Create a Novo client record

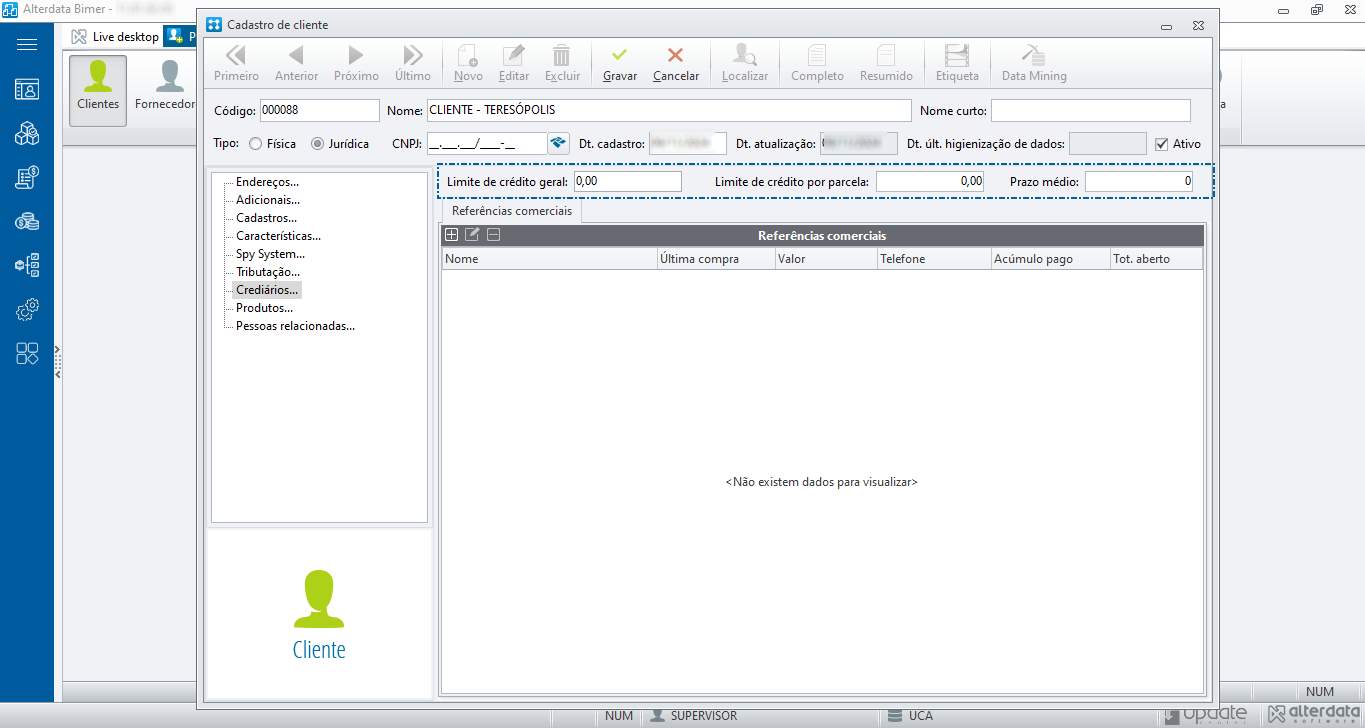point(468,63)
